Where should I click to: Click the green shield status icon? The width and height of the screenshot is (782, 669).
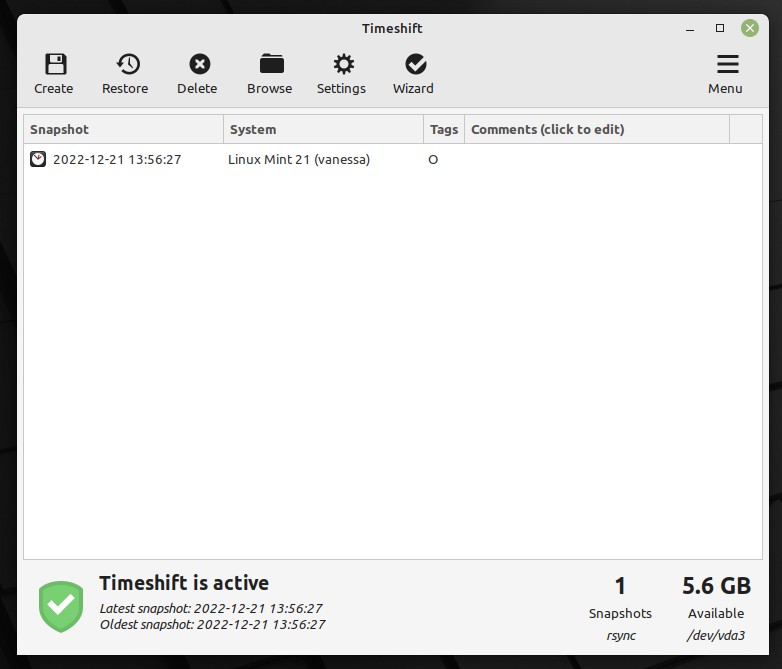click(x=61, y=606)
